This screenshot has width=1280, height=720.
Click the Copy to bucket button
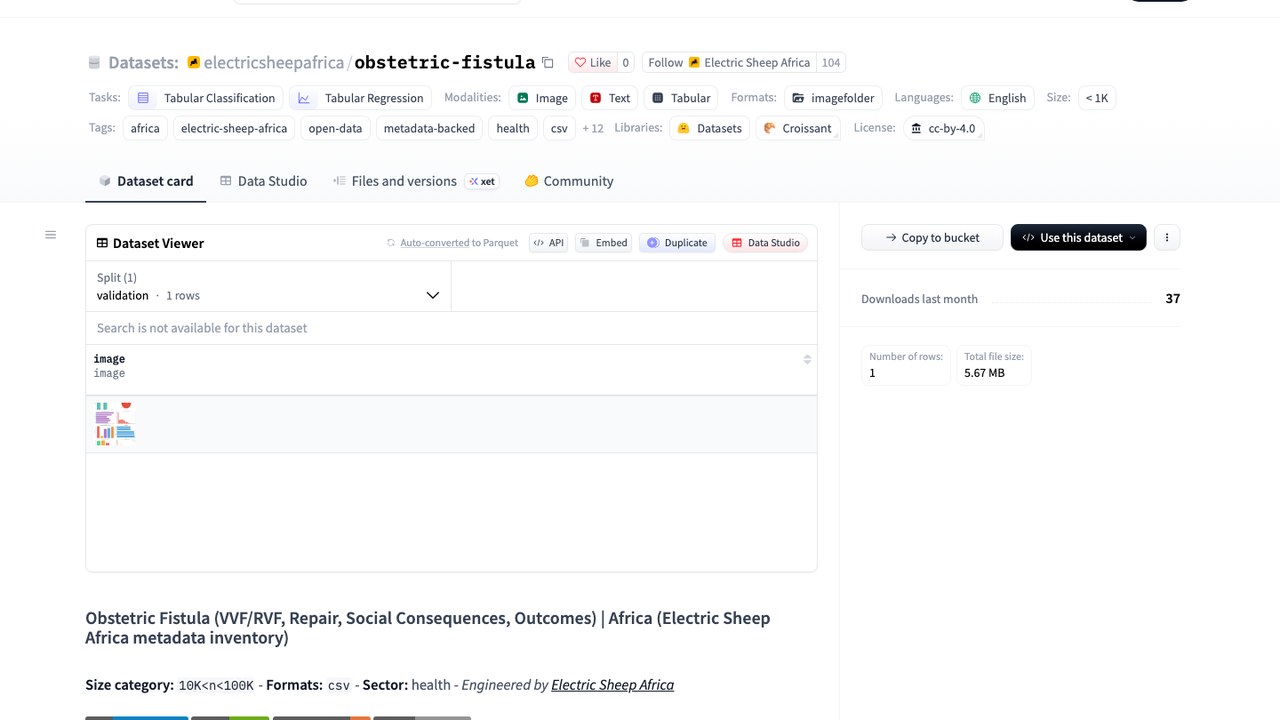coord(932,237)
